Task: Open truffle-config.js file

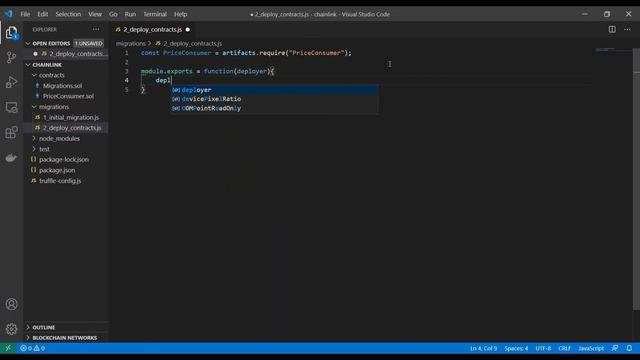Action: 60,181
